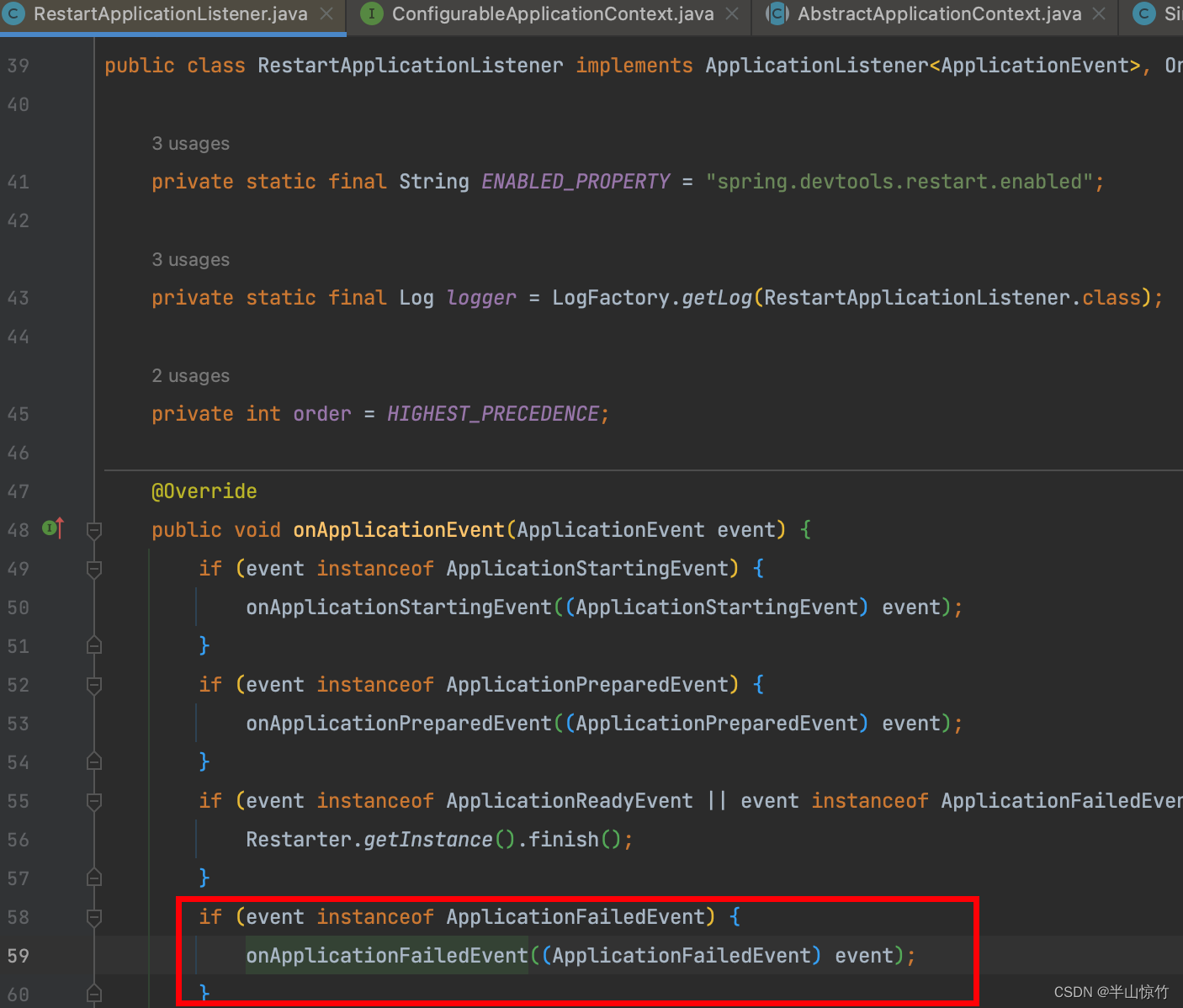
Task: Click the fold end marker on line 60
Action: tap(94, 995)
